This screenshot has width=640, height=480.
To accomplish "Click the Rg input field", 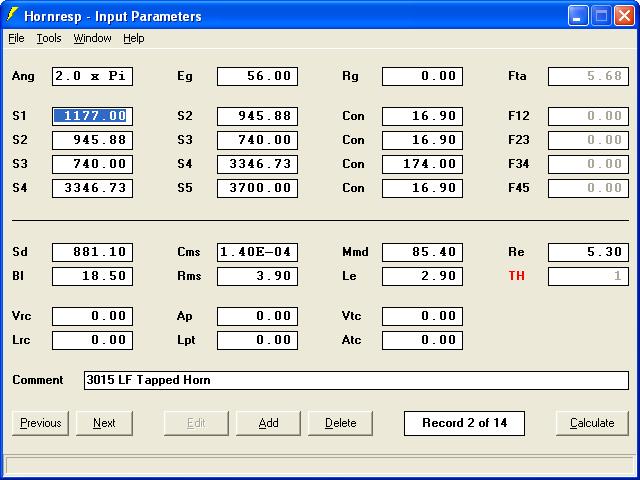I will point(422,76).
